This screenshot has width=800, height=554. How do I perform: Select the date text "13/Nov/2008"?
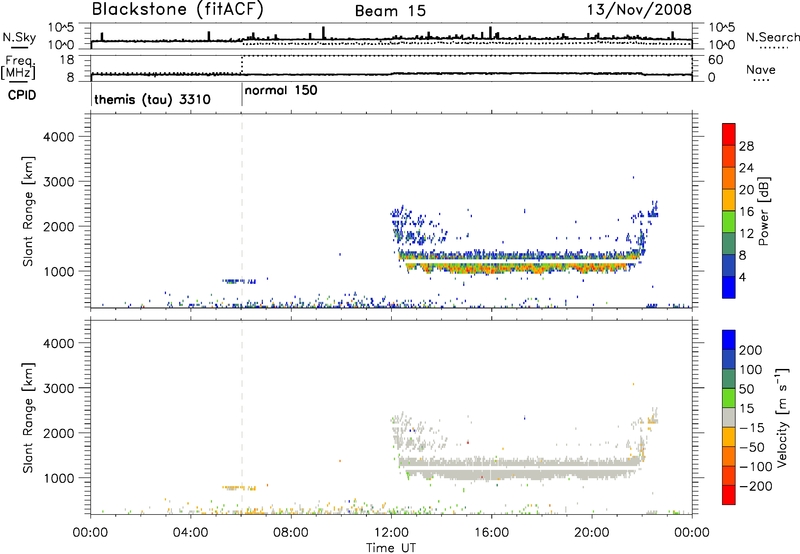[639, 9]
